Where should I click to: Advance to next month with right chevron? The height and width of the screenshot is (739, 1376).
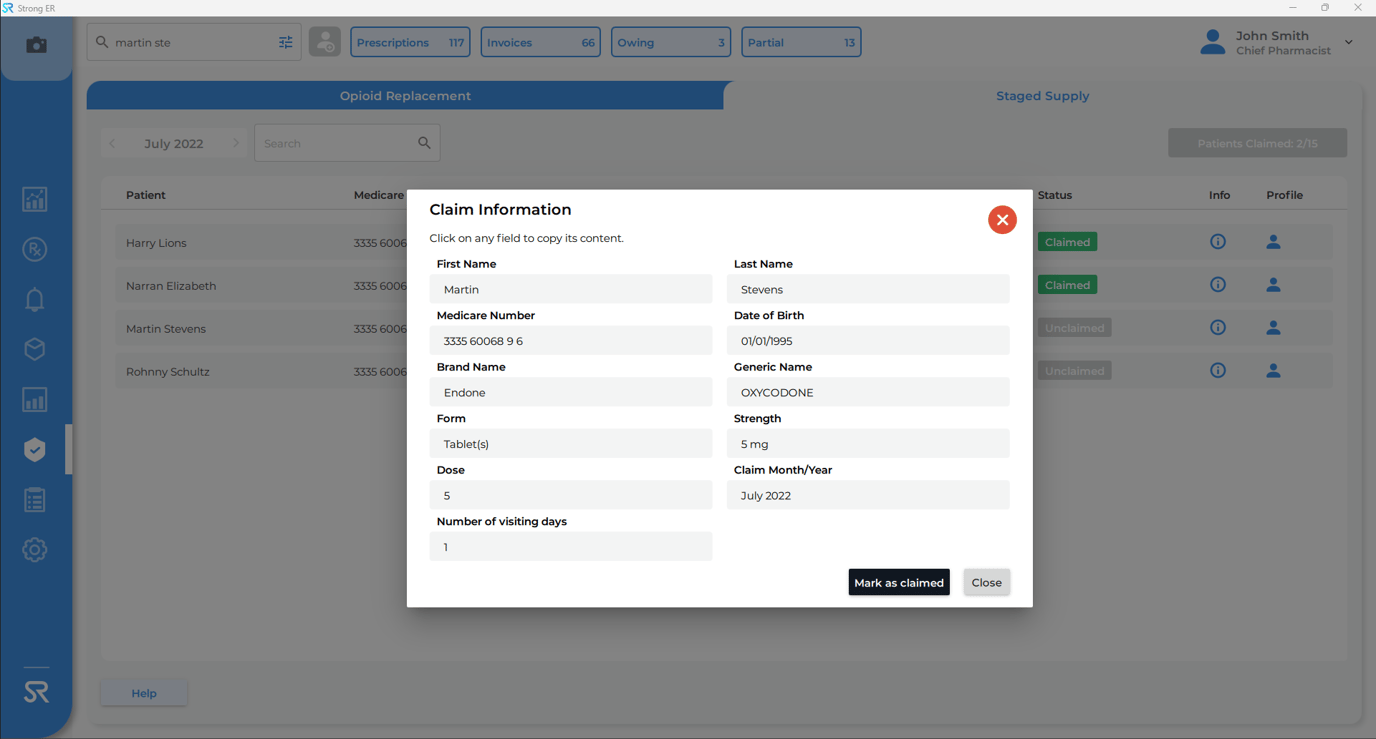(237, 142)
